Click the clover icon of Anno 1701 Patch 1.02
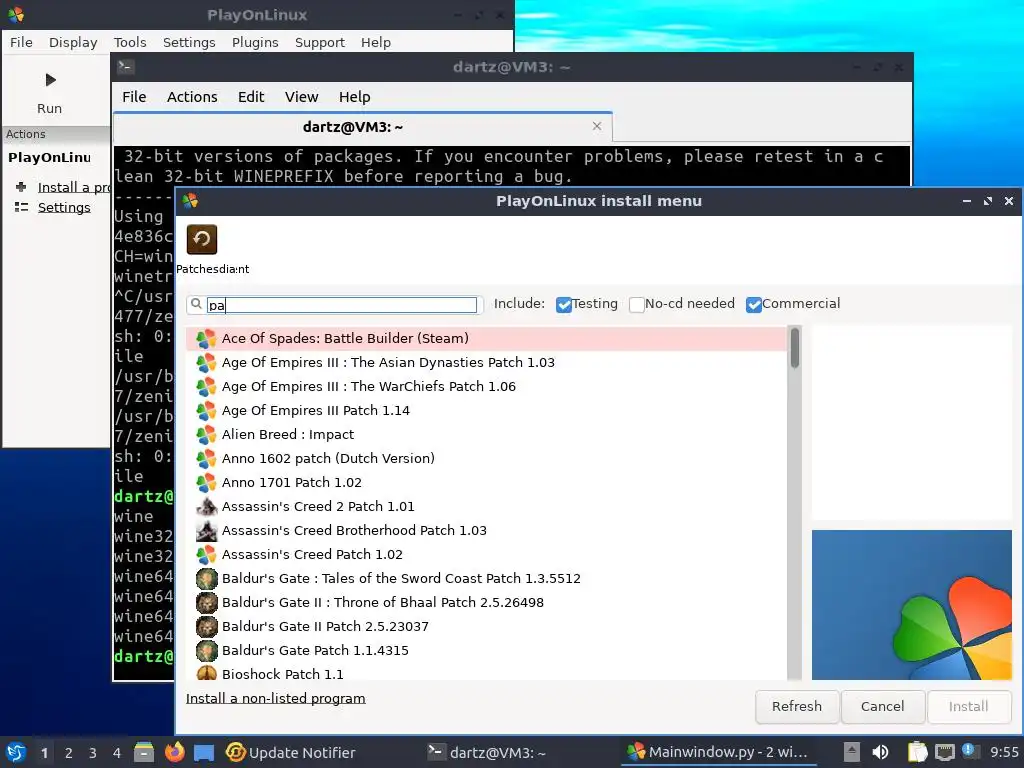The image size is (1024, 768). tap(206, 483)
